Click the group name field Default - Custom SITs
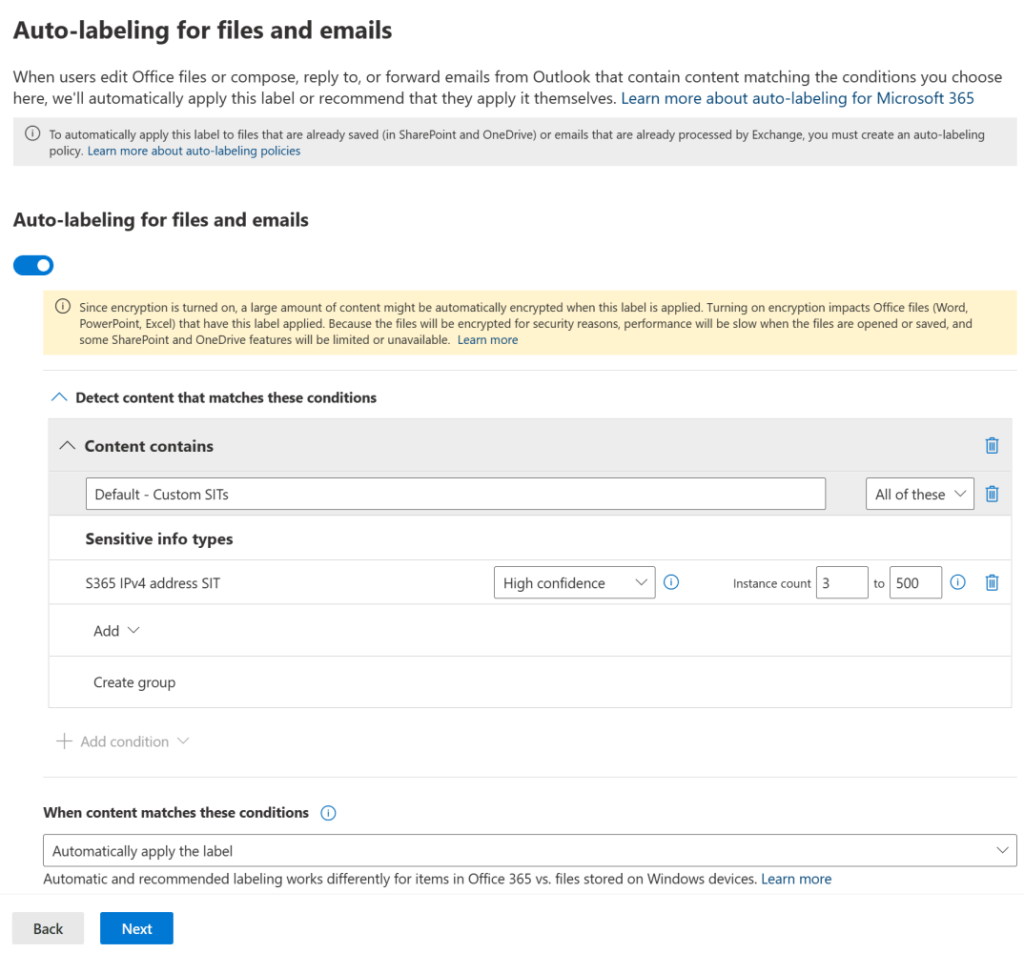 point(455,494)
